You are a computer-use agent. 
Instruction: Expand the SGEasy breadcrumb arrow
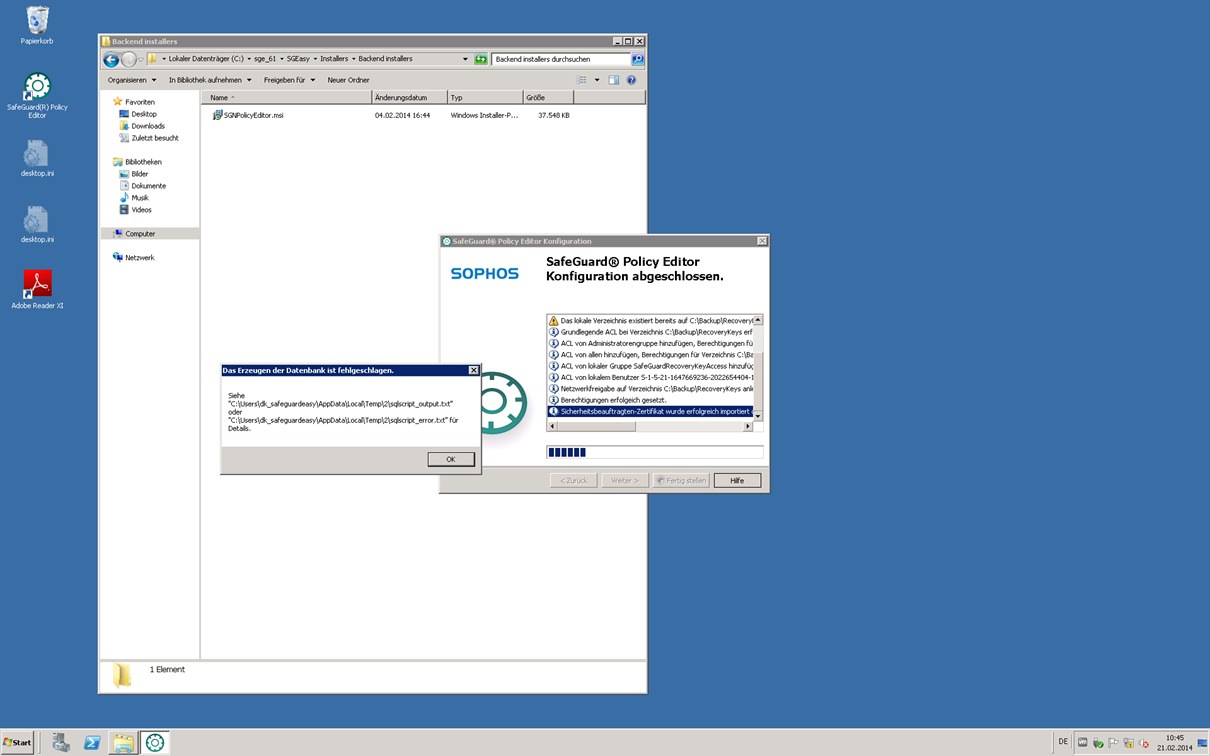point(315,59)
